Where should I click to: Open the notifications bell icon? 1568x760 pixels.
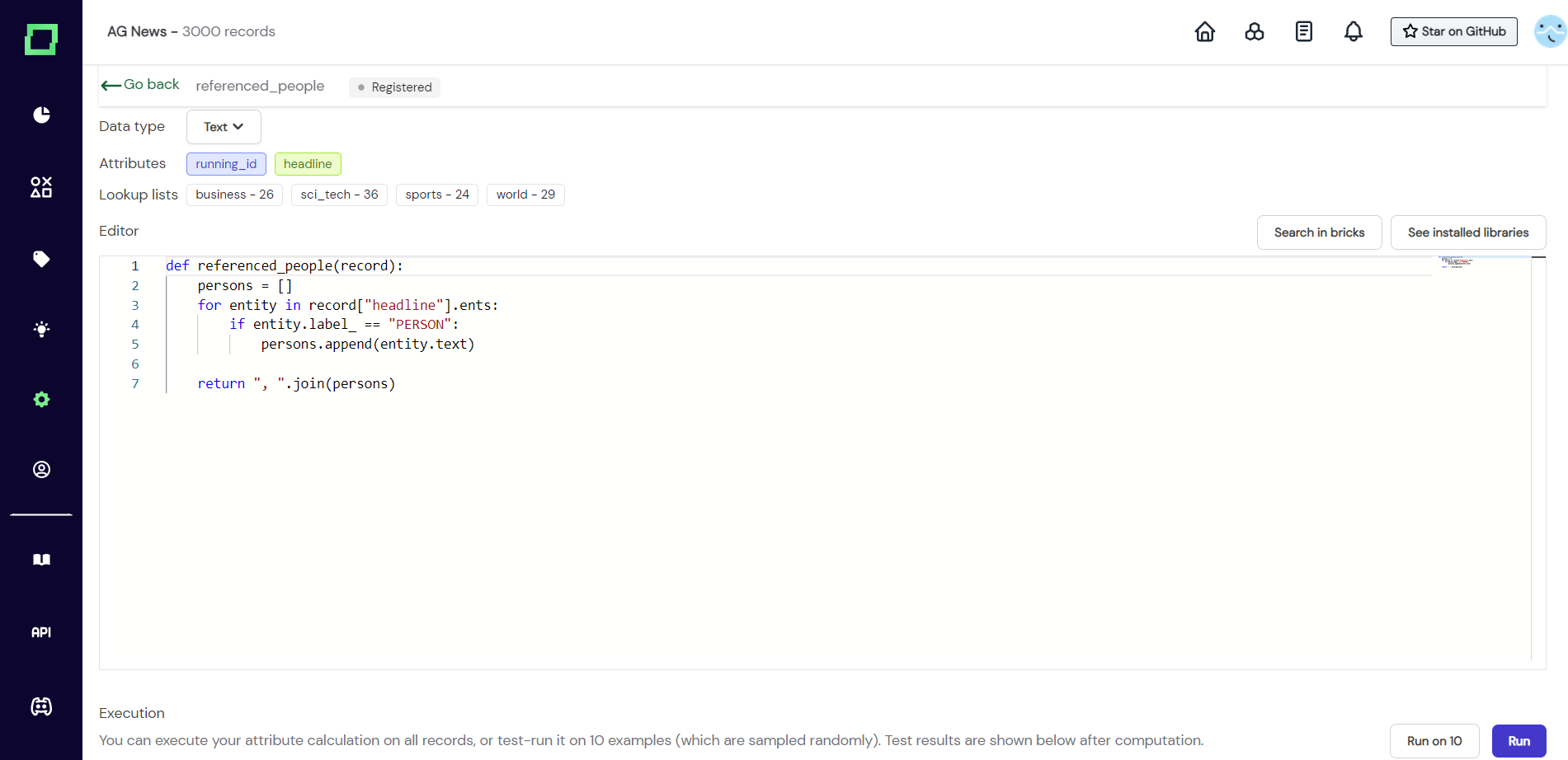tap(1354, 31)
